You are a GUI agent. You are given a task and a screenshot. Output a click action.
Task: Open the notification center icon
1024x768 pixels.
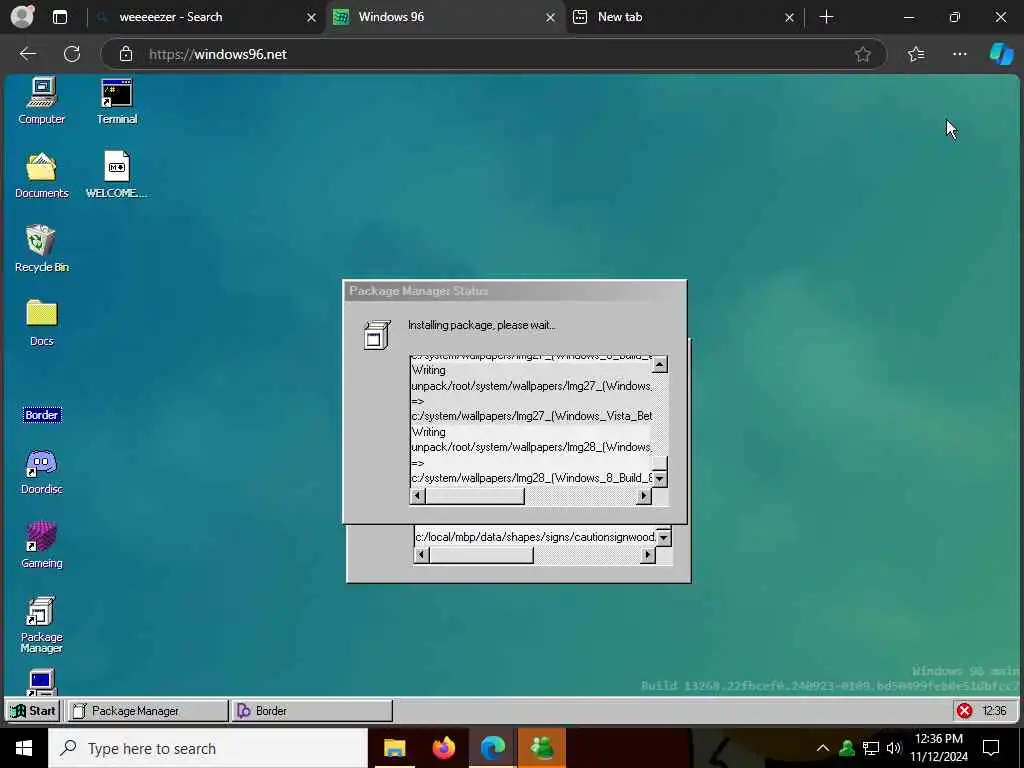coord(991,748)
